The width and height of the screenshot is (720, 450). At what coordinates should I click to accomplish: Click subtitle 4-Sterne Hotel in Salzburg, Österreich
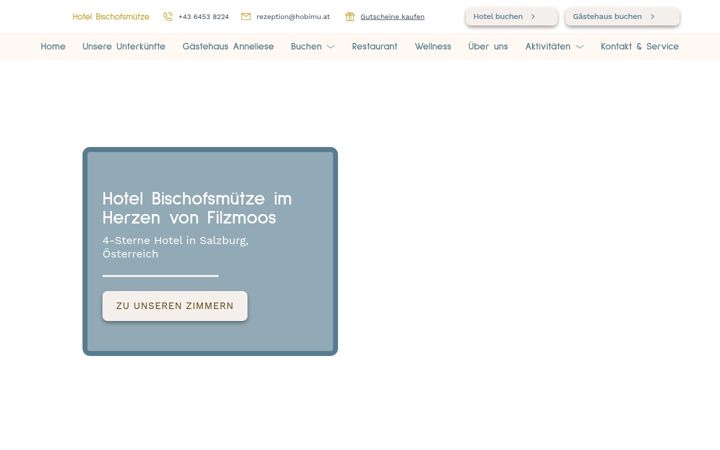point(175,247)
